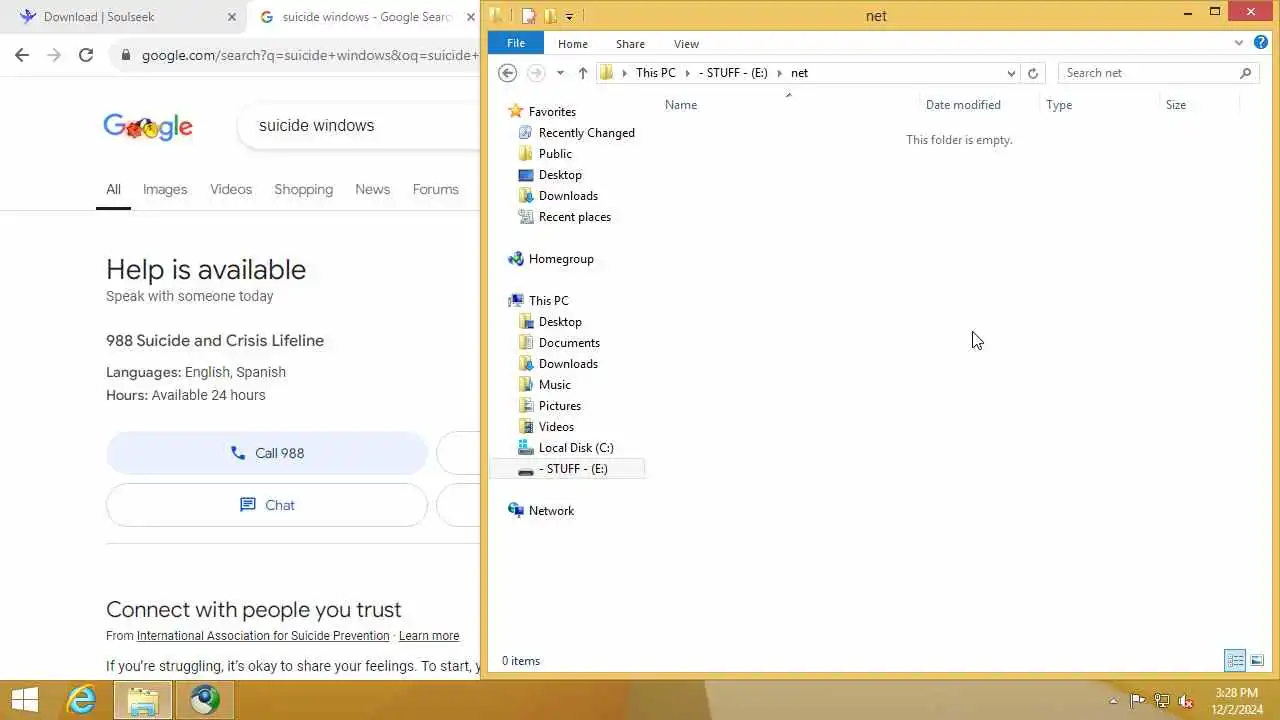Switch to Forums search tab
1280x720 pixels.
[435, 189]
